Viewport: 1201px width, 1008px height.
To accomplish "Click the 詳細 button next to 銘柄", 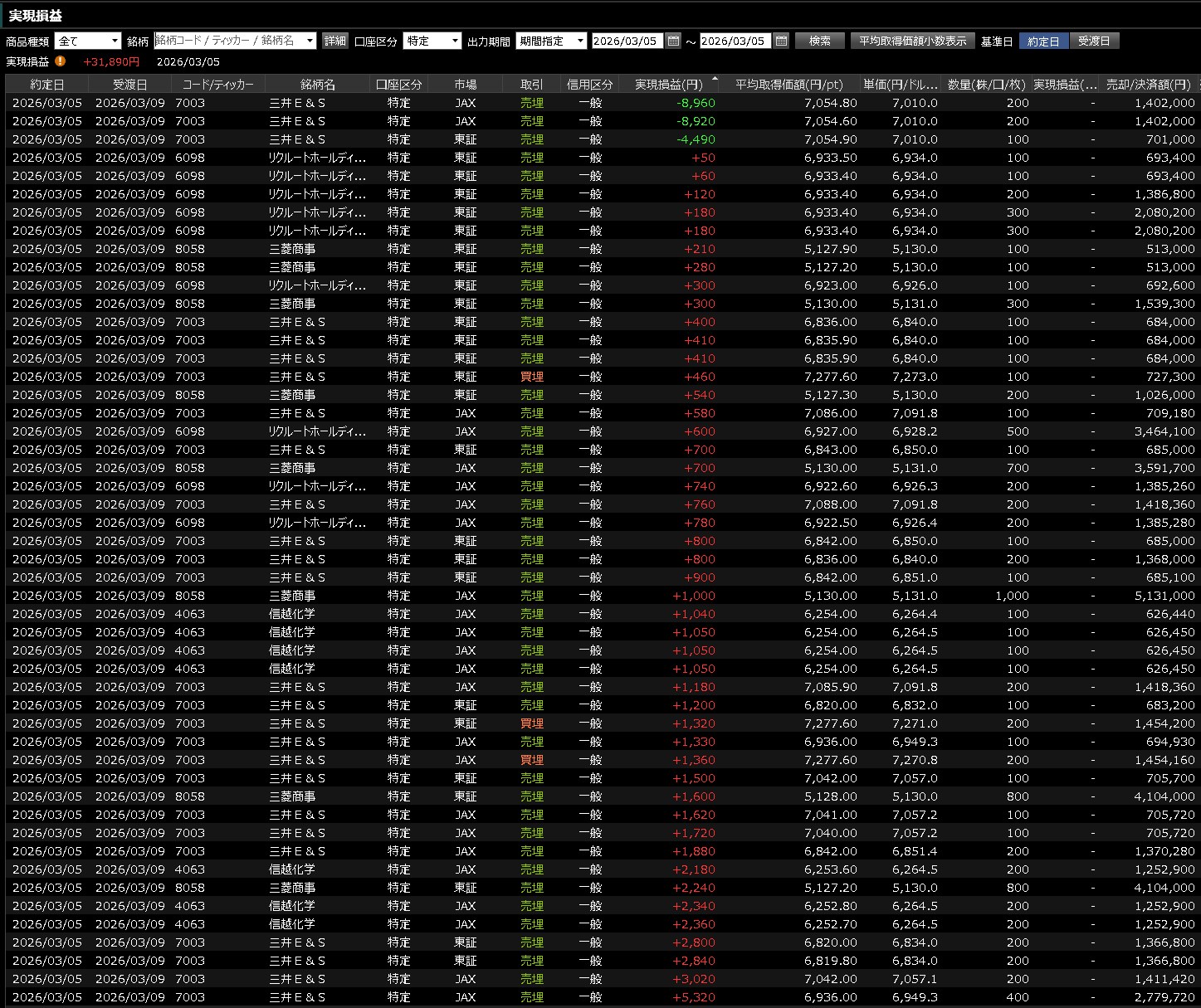I will click(334, 41).
